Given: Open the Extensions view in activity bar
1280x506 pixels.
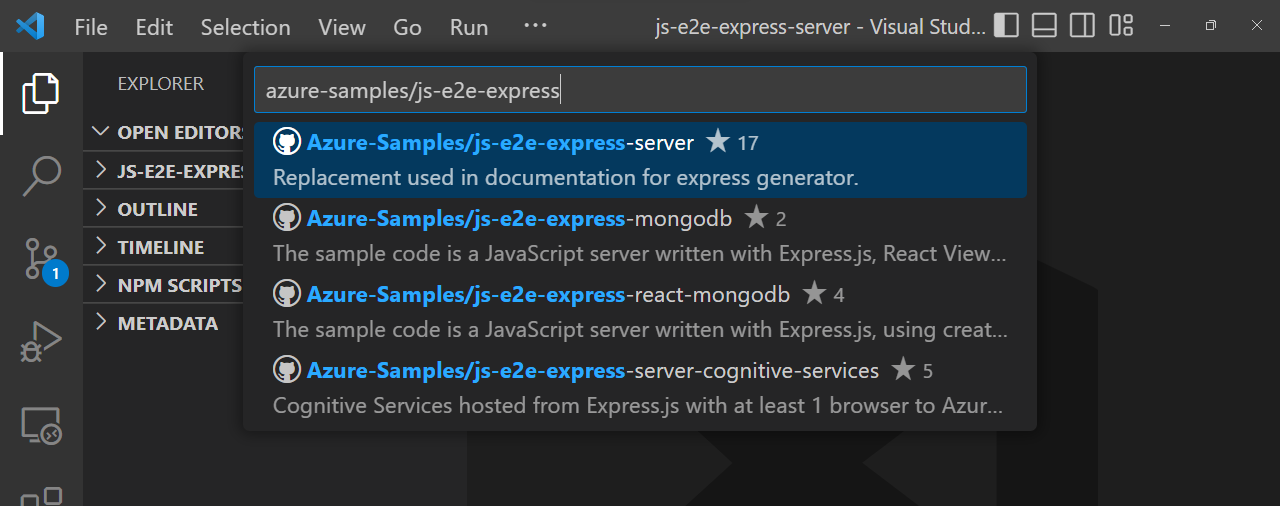Looking at the screenshot, I should pos(41,496).
